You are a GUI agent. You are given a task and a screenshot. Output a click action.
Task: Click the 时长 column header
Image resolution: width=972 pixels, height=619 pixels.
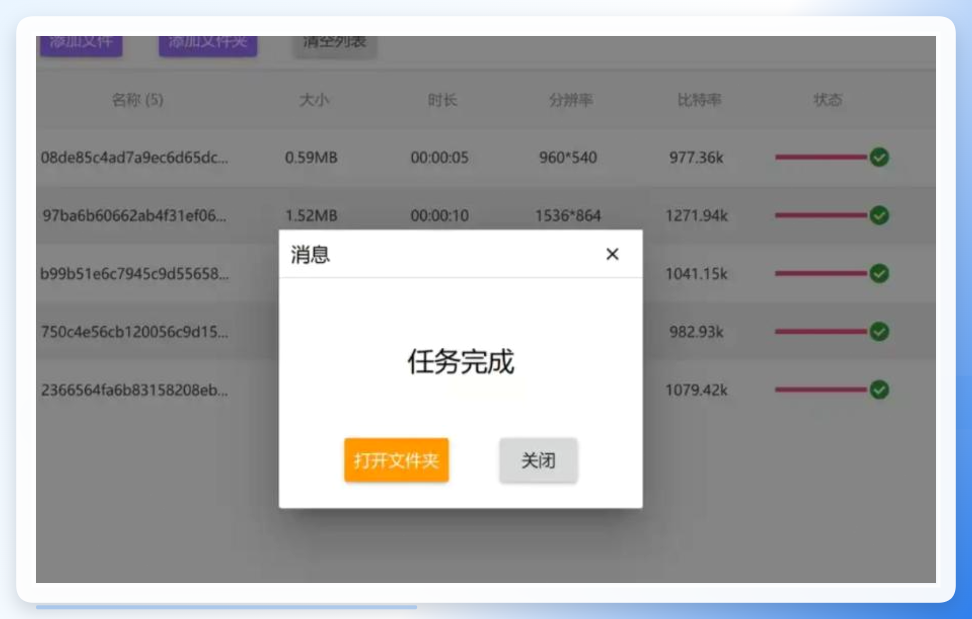pyautogui.click(x=443, y=100)
